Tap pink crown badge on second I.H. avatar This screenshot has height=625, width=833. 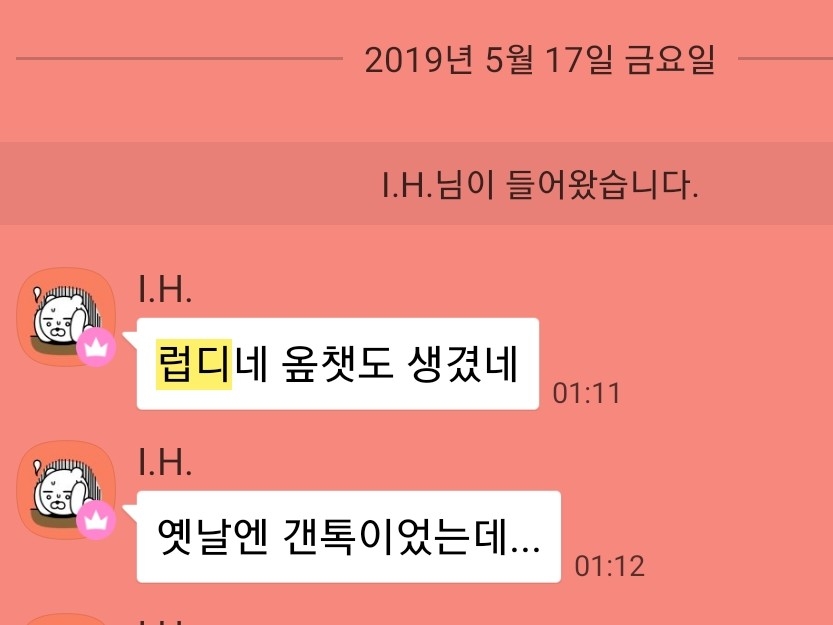point(96,520)
